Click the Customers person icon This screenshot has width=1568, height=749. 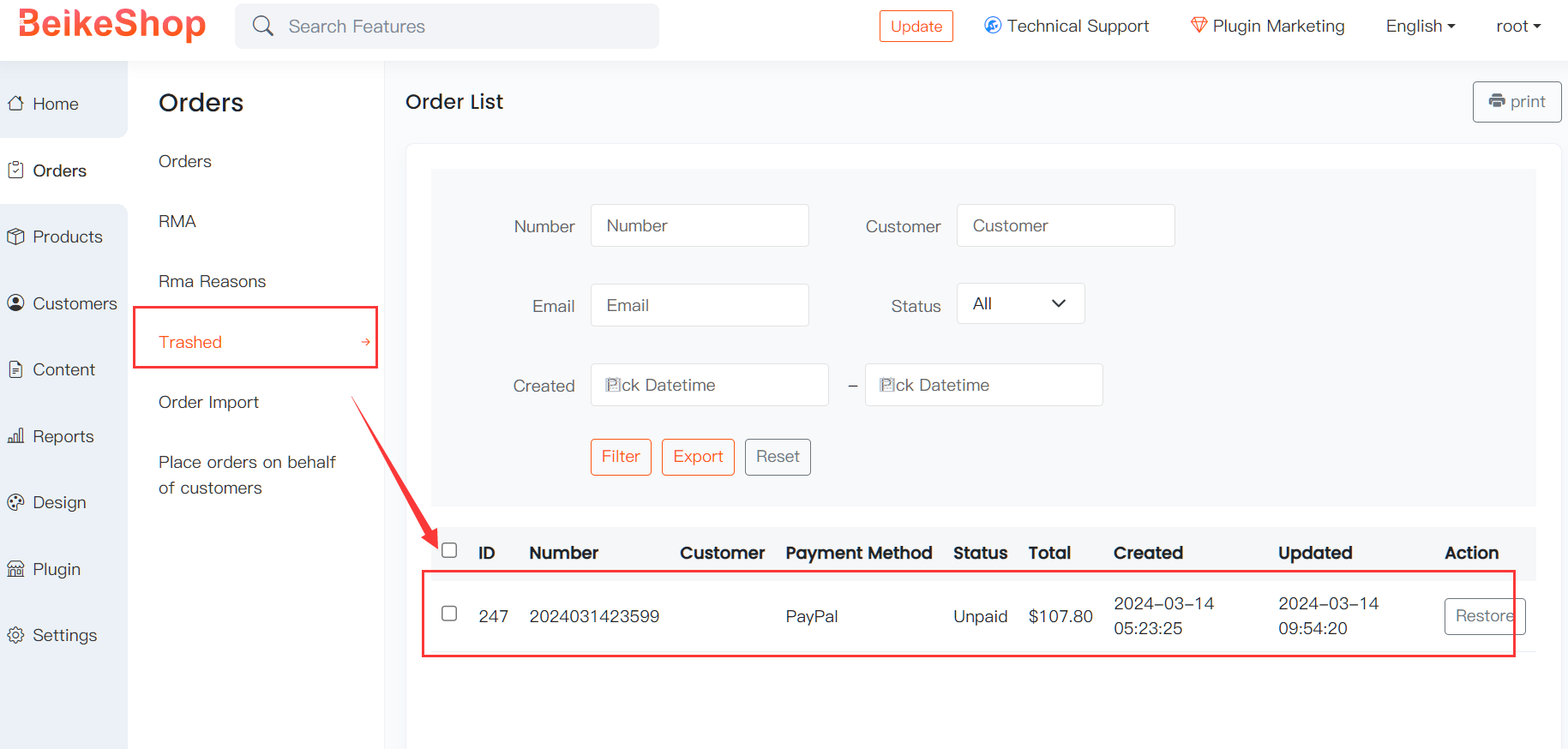(x=15, y=303)
